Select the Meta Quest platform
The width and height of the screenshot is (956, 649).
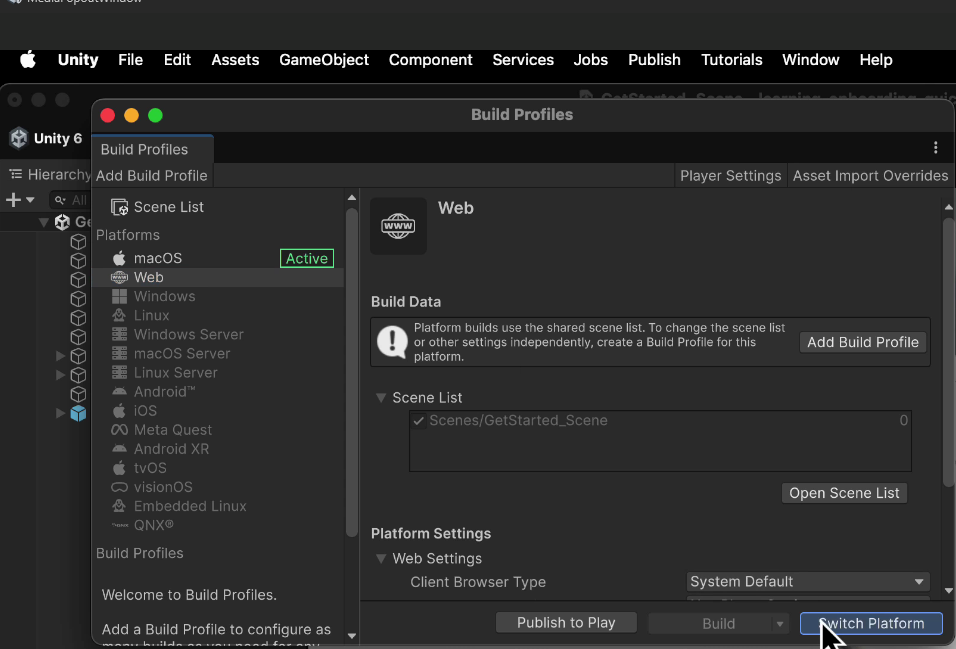coord(218,429)
